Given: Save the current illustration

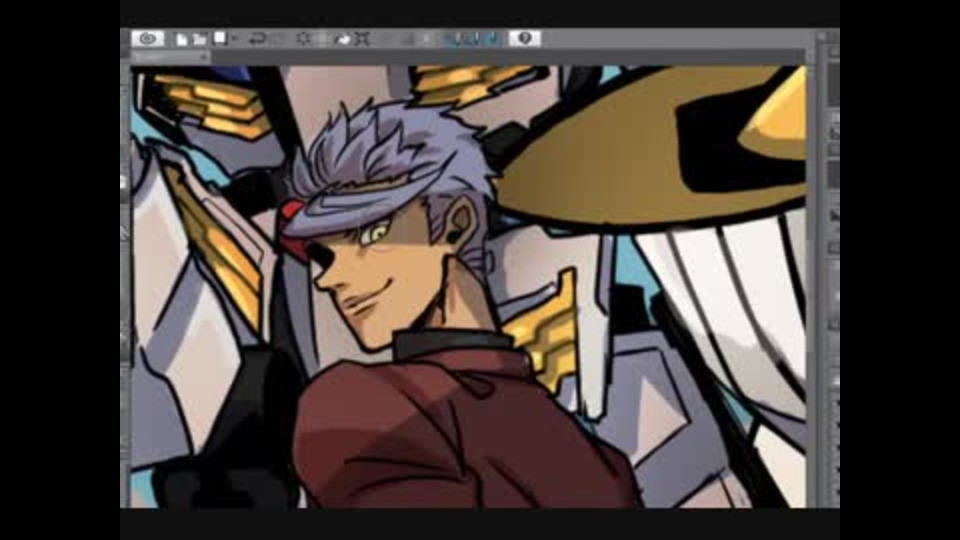Looking at the screenshot, I should pyautogui.click(x=220, y=39).
